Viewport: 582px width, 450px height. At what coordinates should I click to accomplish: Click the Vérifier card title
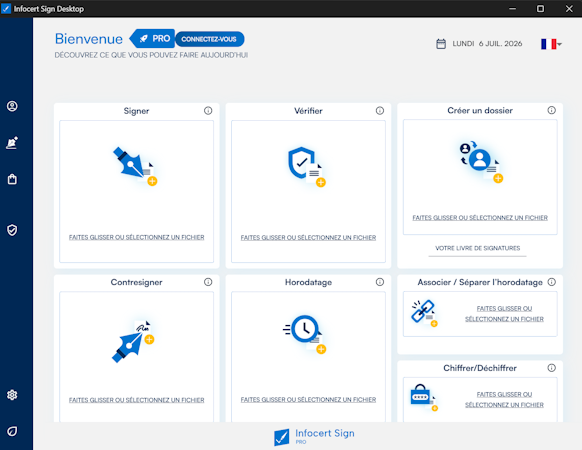(308, 111)
